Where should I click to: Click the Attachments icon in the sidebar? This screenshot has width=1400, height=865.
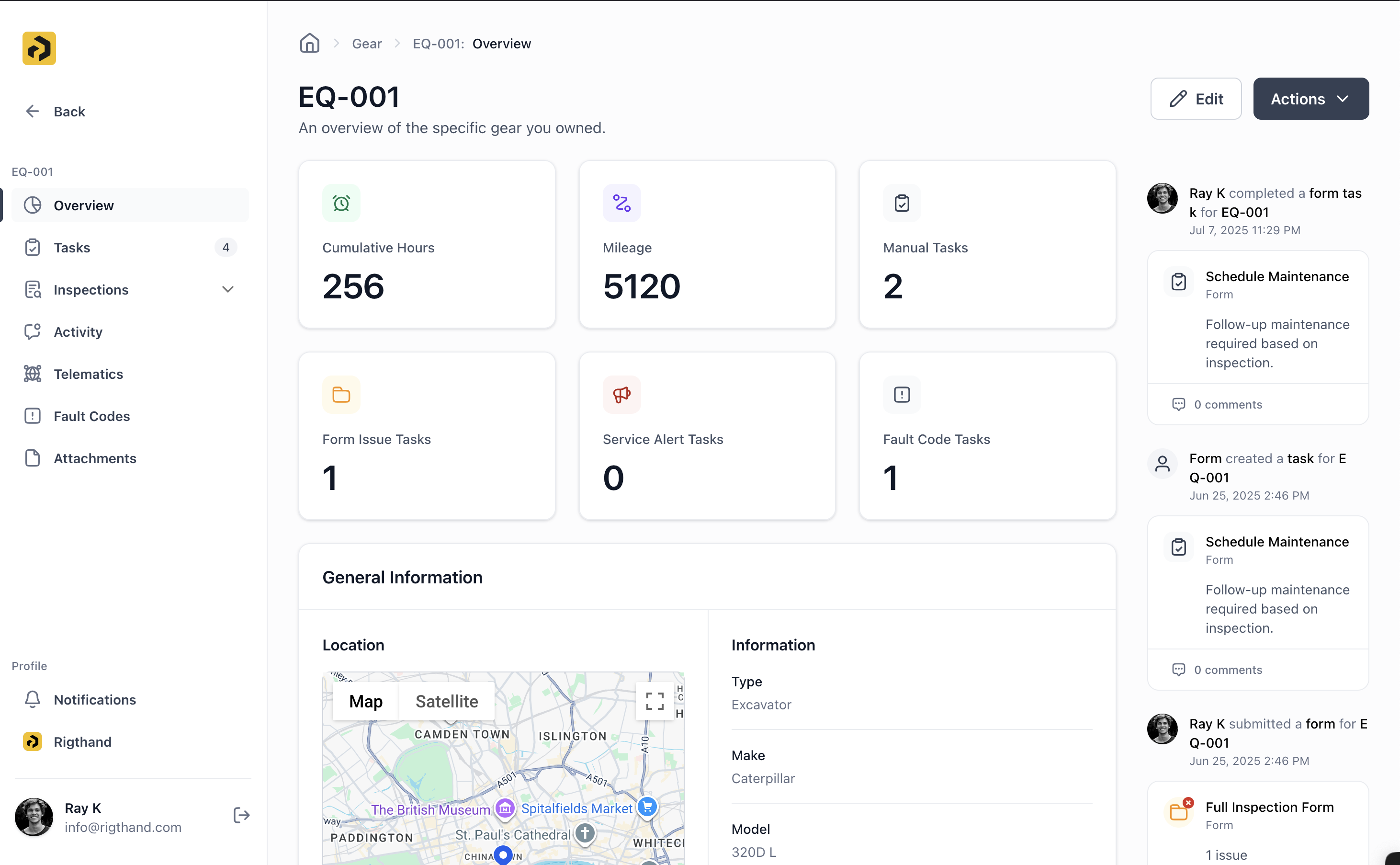(x=33, y=458)
